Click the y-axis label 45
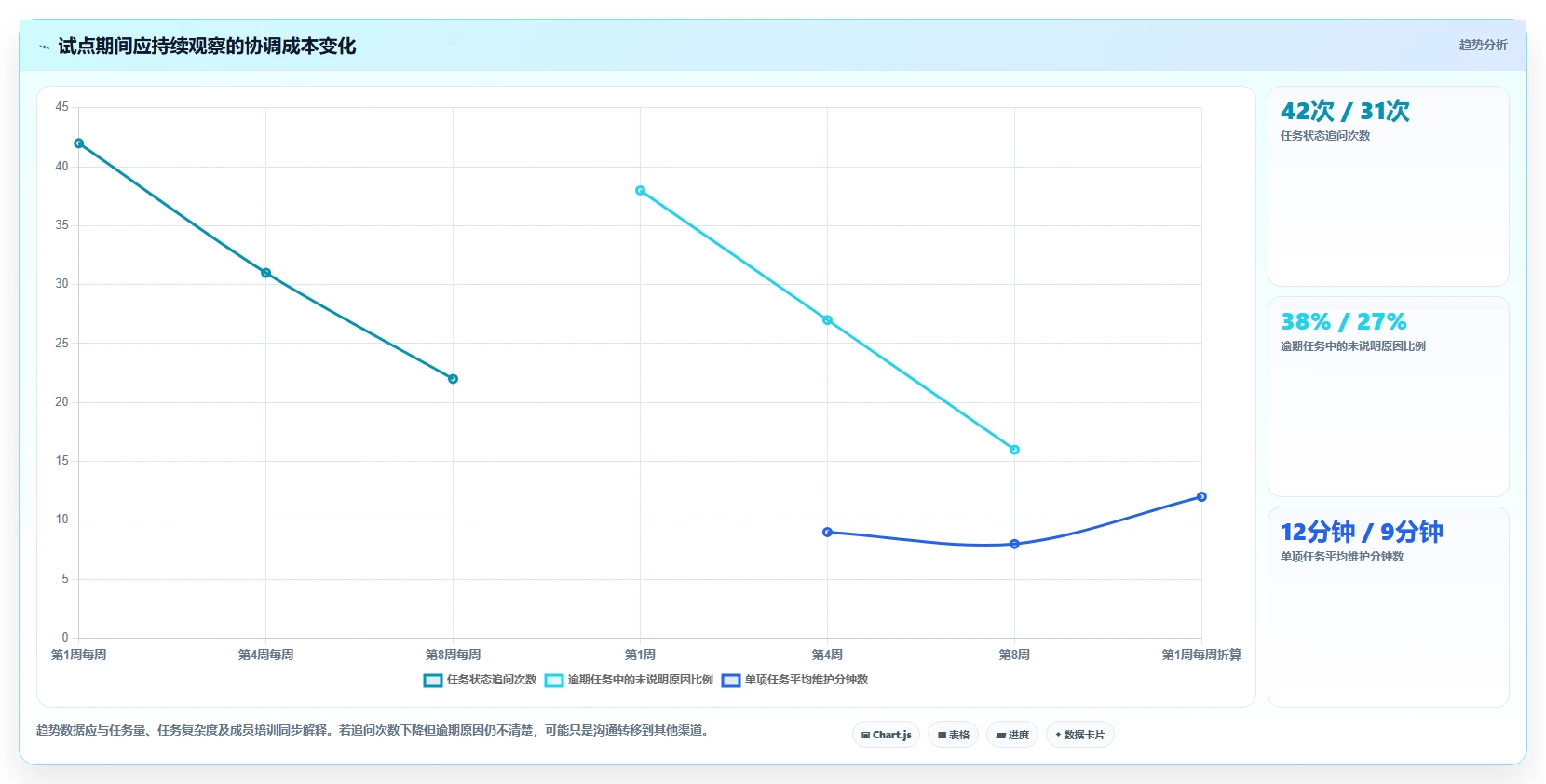 61,107
